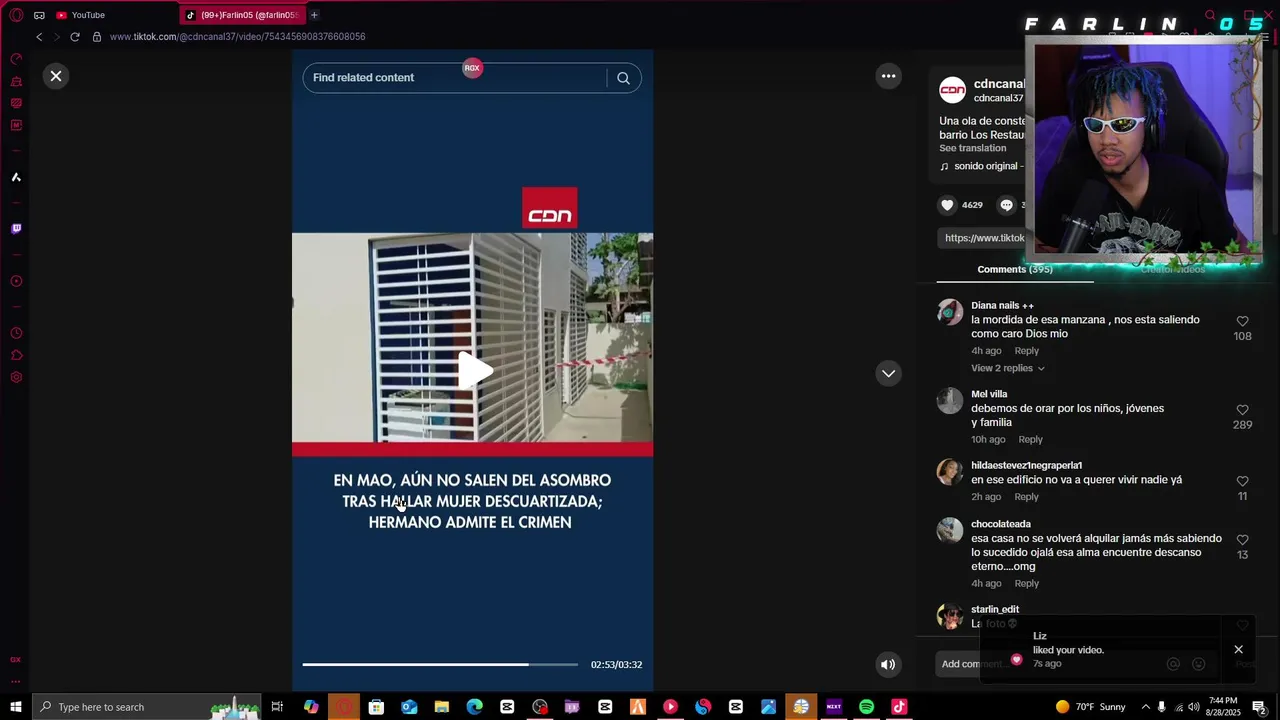Go to the next video arrow
This screenshot has height=720, width=1280.
click(x=888, y=373)
